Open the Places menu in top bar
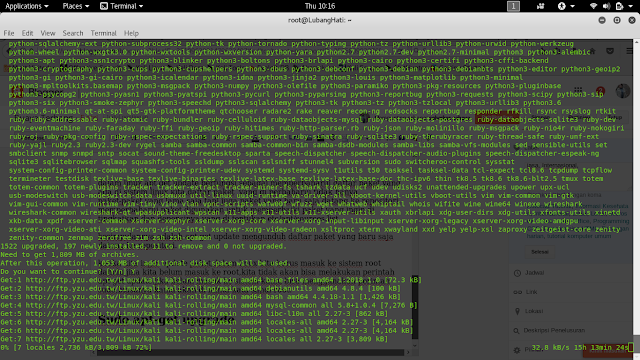 click(x=76, y=6)
